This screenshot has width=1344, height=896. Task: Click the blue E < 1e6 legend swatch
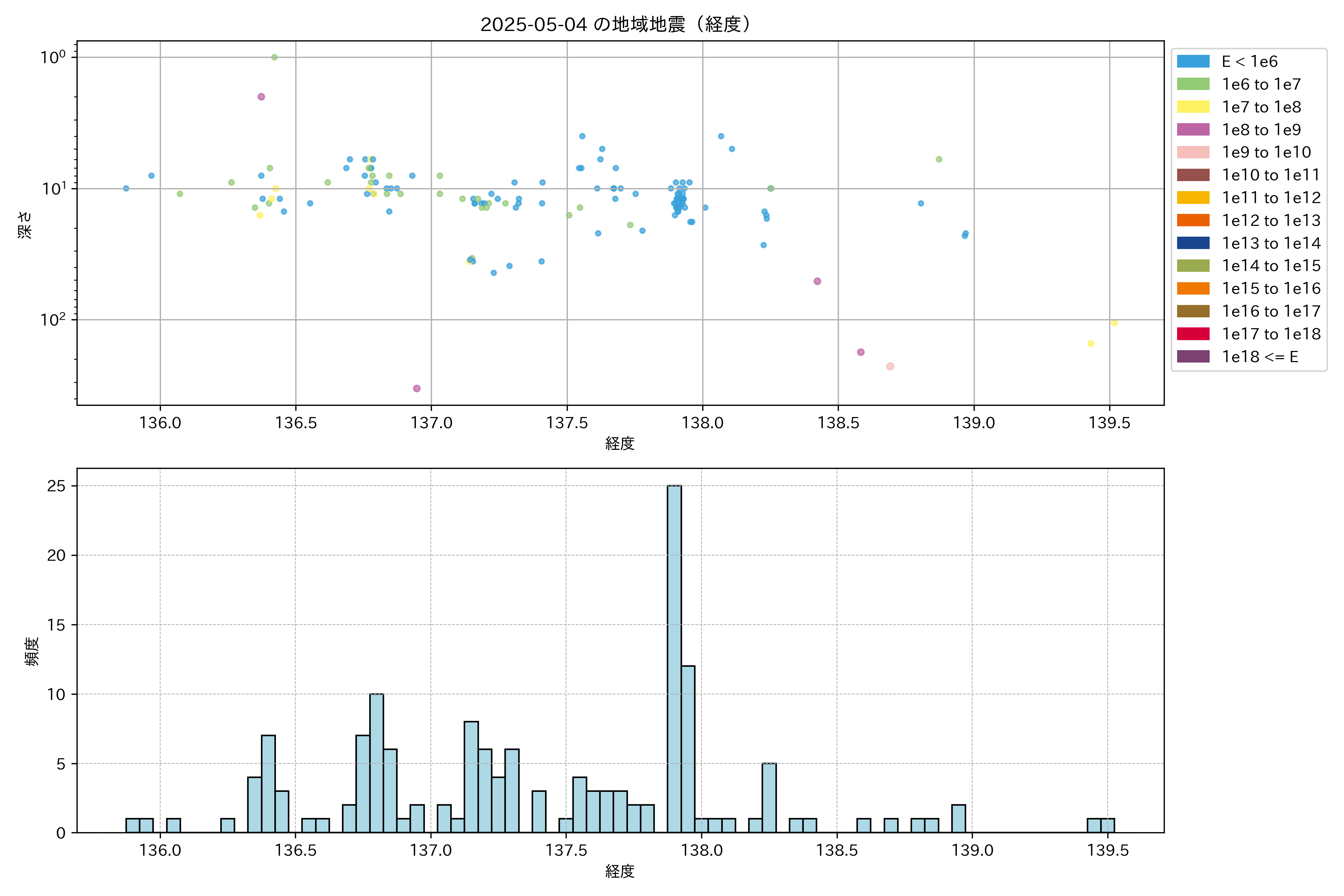[x=1192, y=61]
